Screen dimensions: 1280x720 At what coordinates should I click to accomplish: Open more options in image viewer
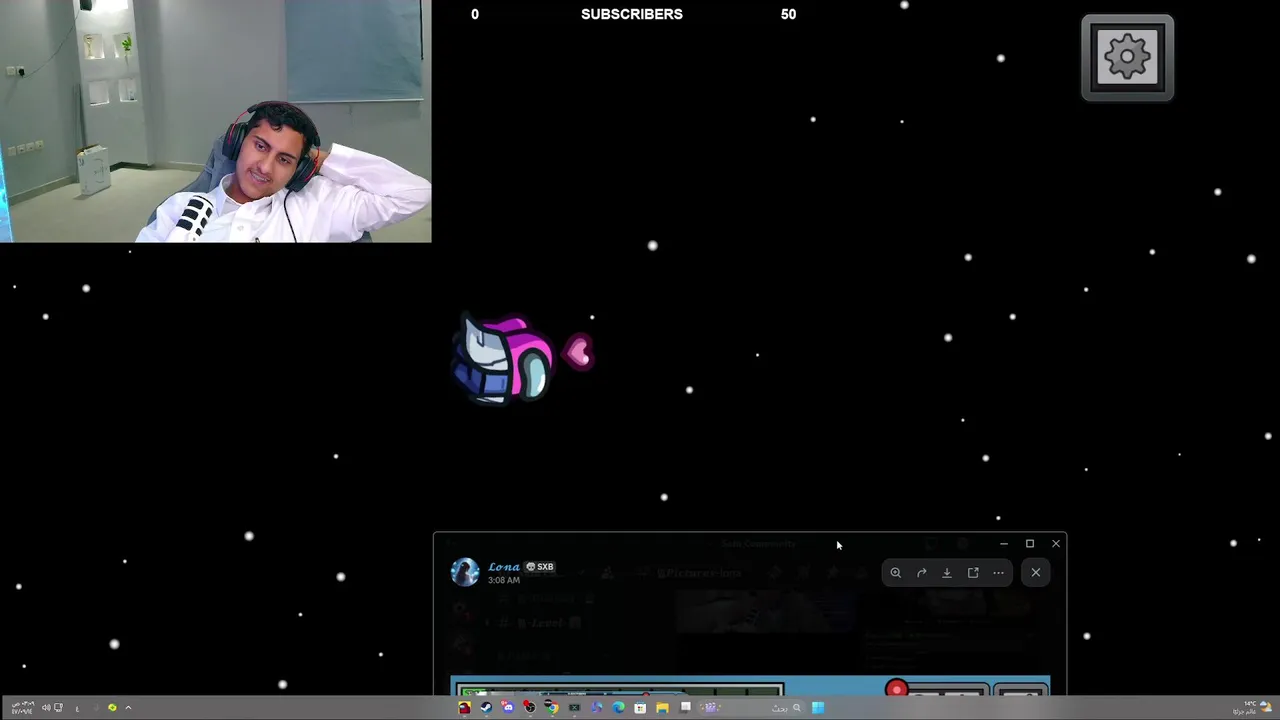[998, 573]
